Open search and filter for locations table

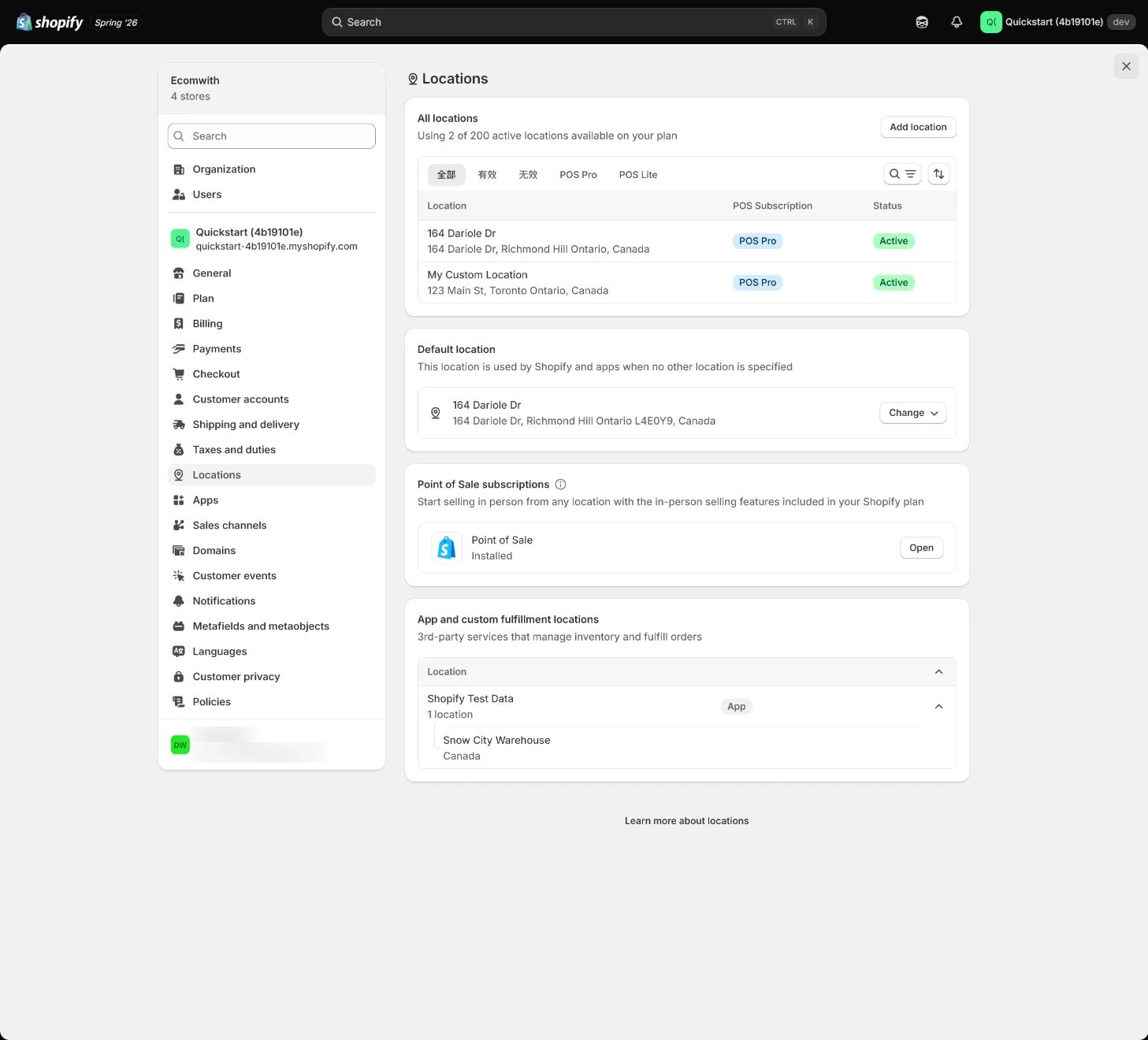902,174
